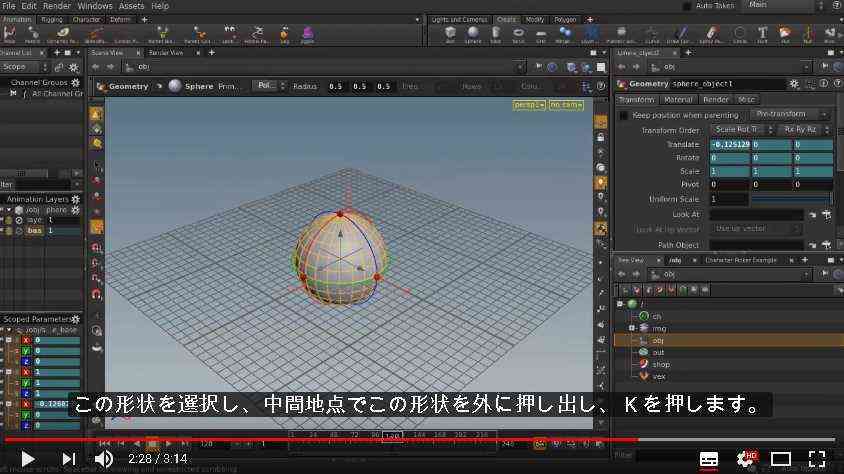Open YouTube settings gear
844x474 pixels.
tap(746, 459)
